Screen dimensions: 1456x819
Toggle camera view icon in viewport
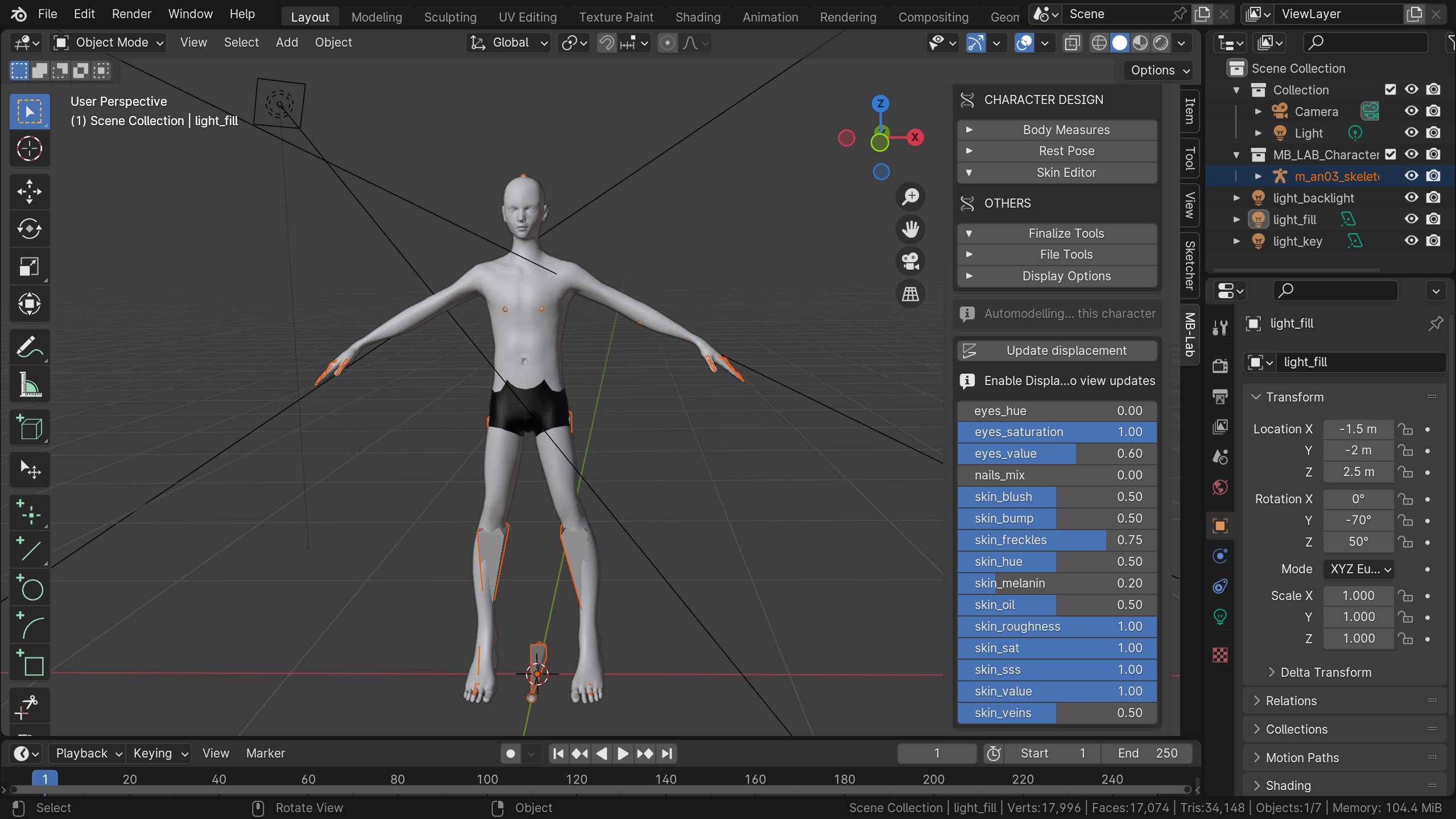[911, 262]
